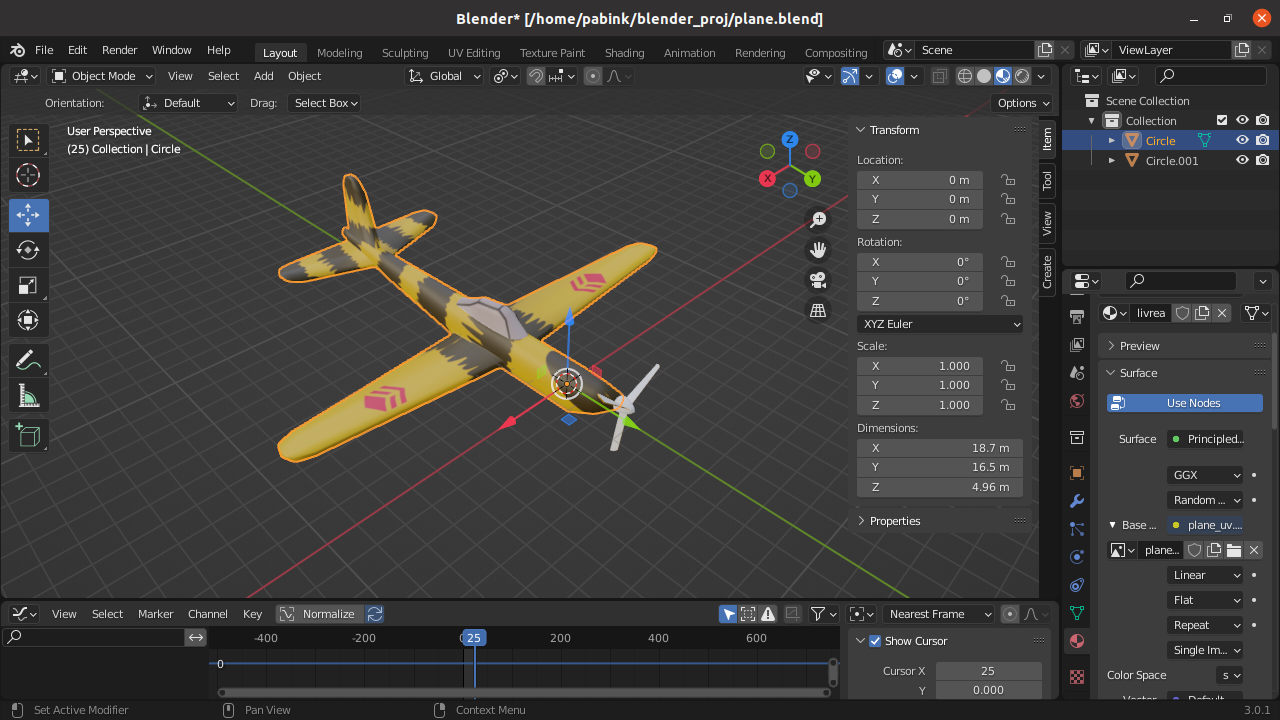Image resolution: width=1280 pixels, height=720 pixels.
Task: Unlink the livrea material X button
Action: [1222, 313]
